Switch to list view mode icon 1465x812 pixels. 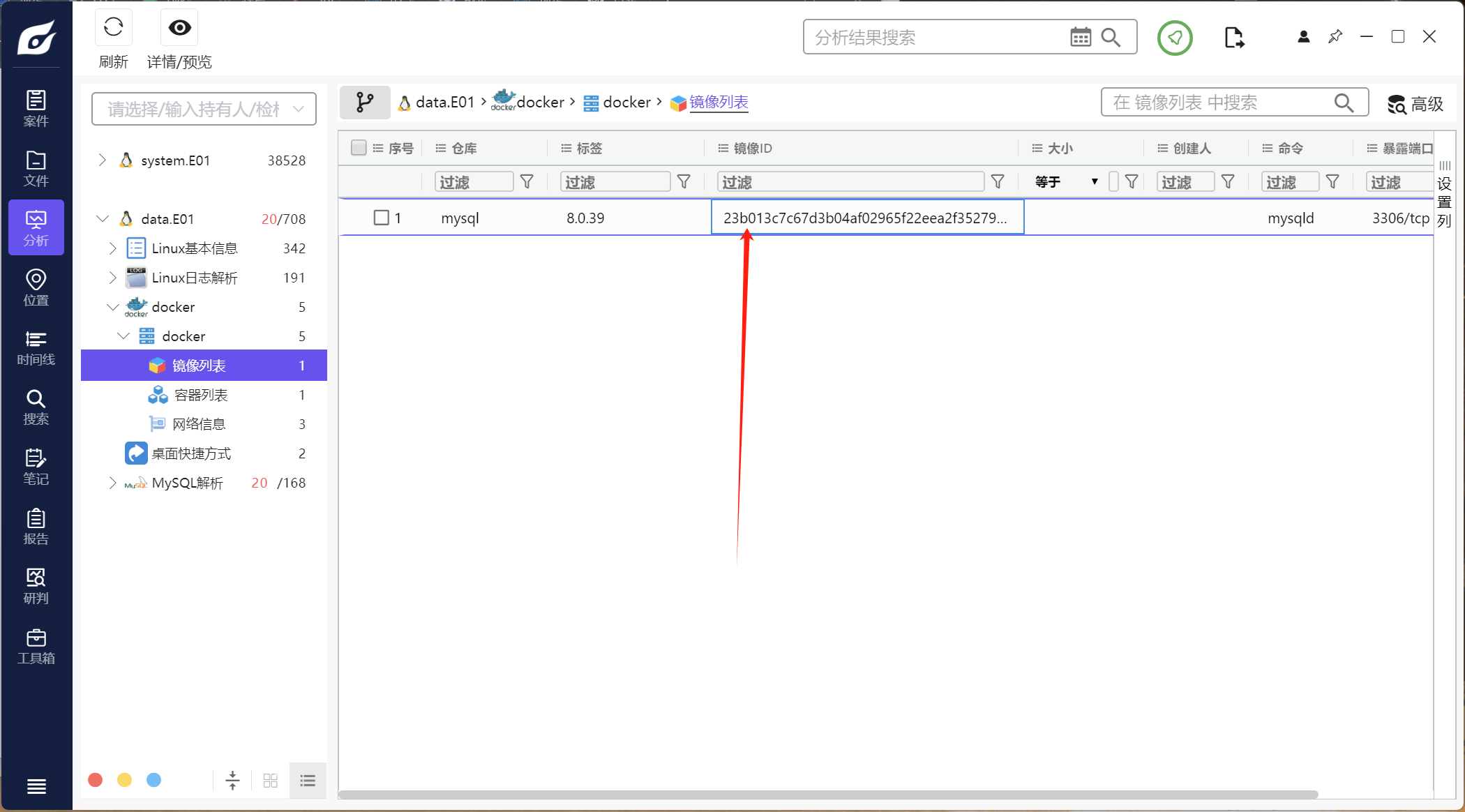click(x=308, y=781)
